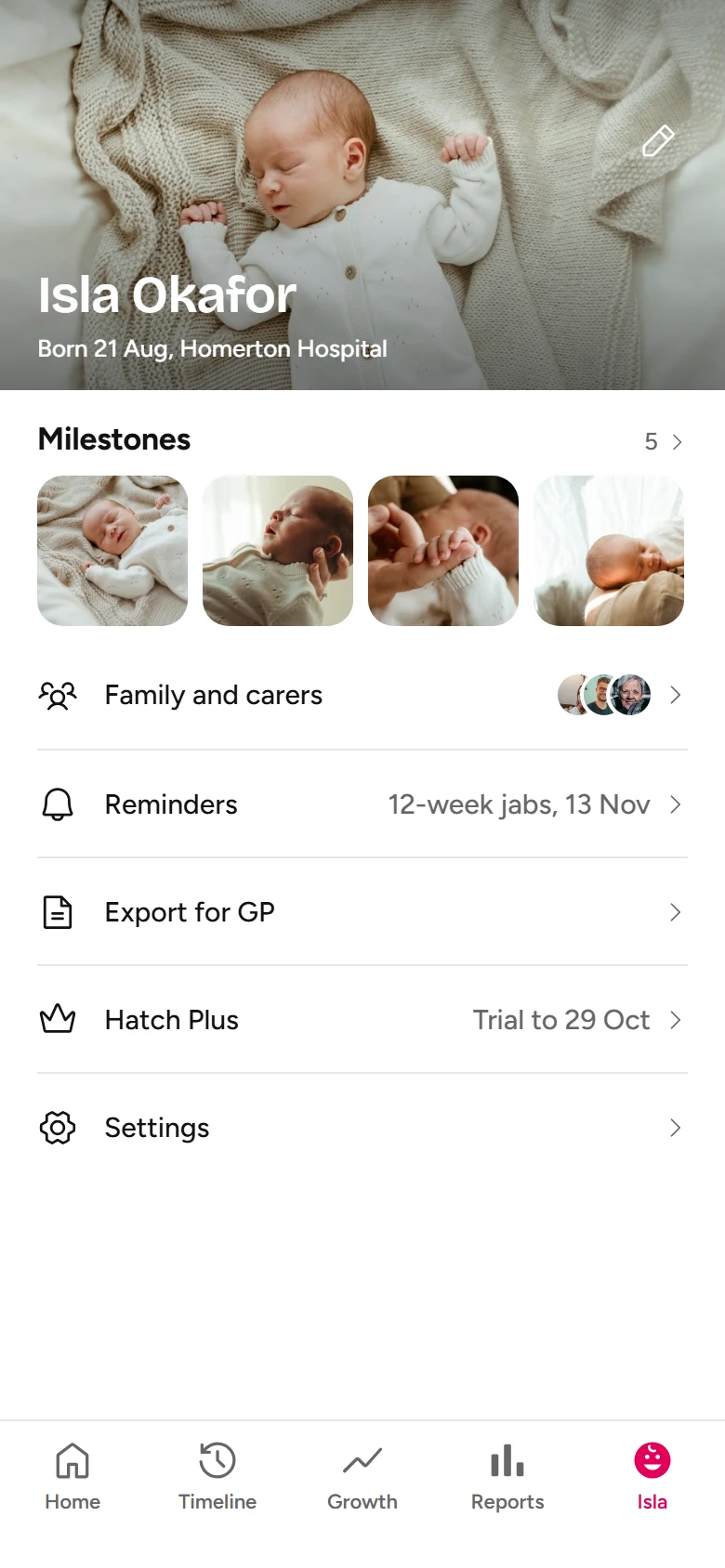This screenshot has width=725, height=1568.
Task: Tap the Trial to 29 Oct label
Action: pyautogui.click(x=561, y=1020)
